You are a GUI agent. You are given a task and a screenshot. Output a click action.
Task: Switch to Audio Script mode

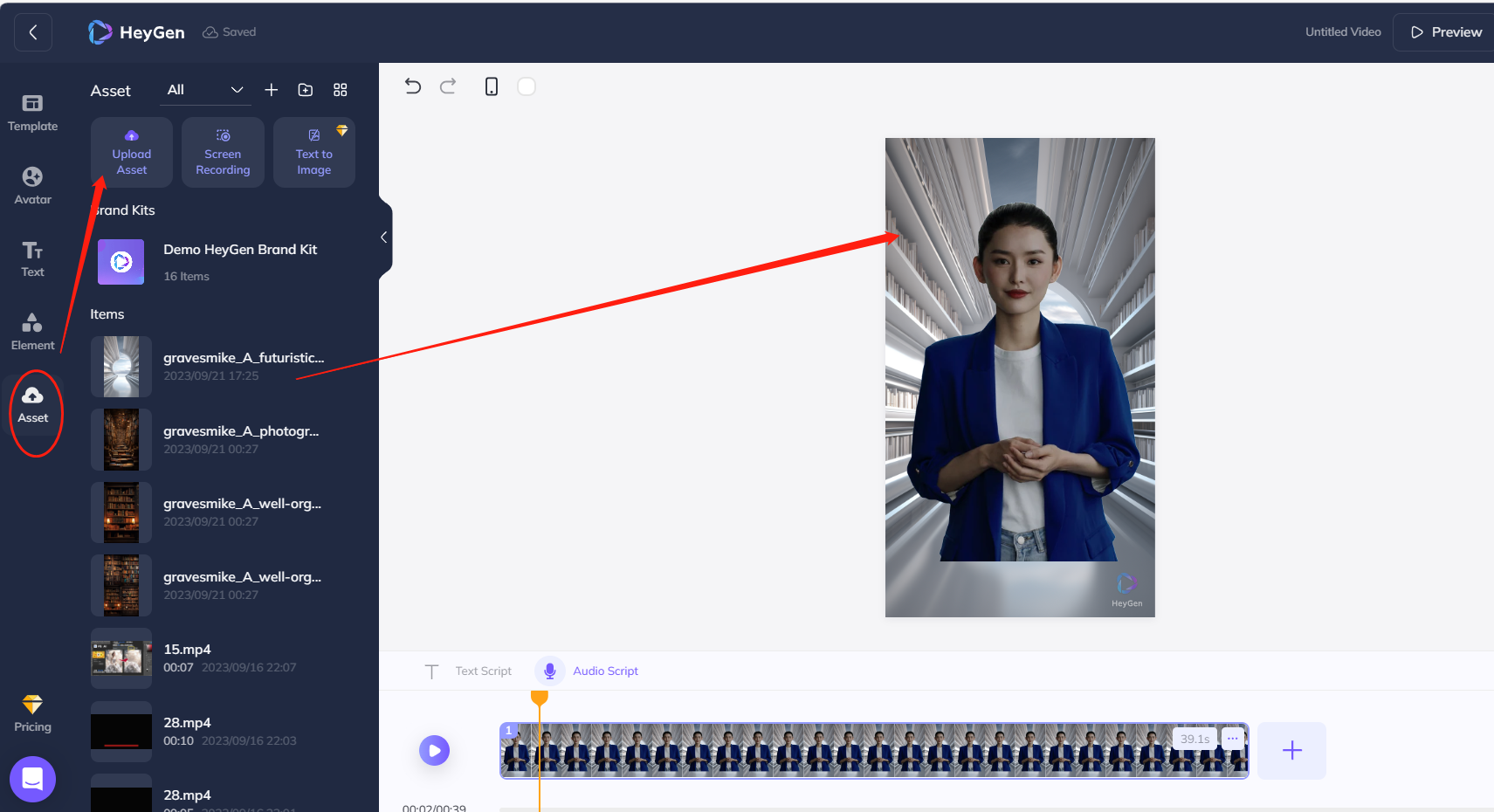point(605,671)
